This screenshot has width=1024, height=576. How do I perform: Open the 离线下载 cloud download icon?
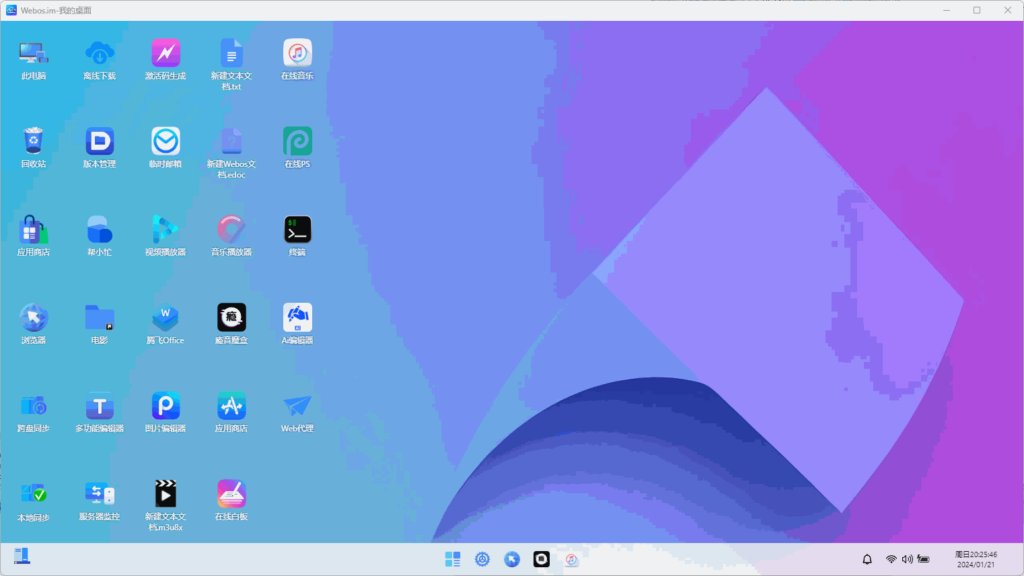point(99,54)
